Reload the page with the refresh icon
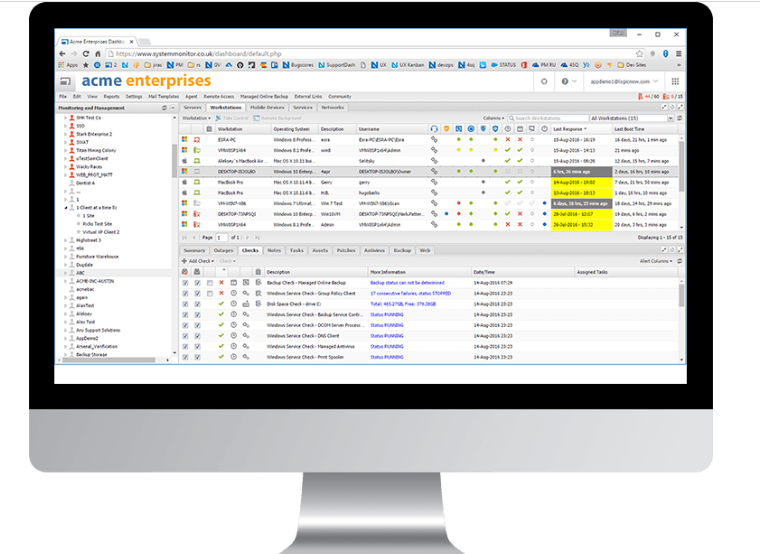Image resolution: width=760 pixels, height=554 pixels. click(x=86, y=54)
